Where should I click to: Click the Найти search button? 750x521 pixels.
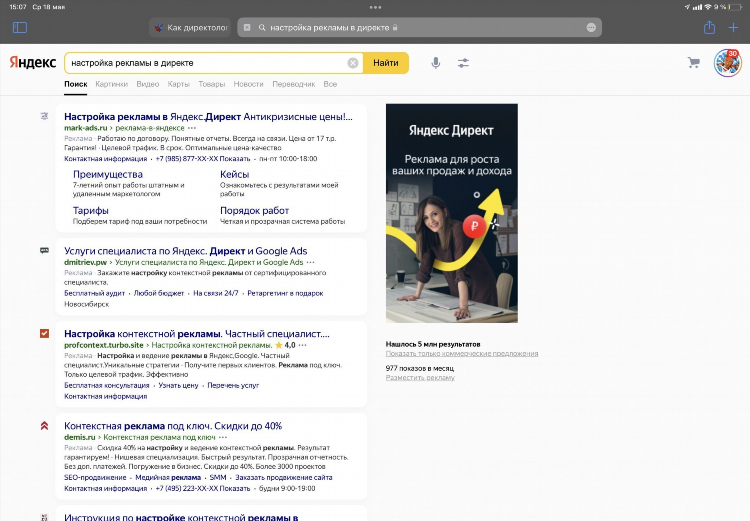click(x=386, y=63)
